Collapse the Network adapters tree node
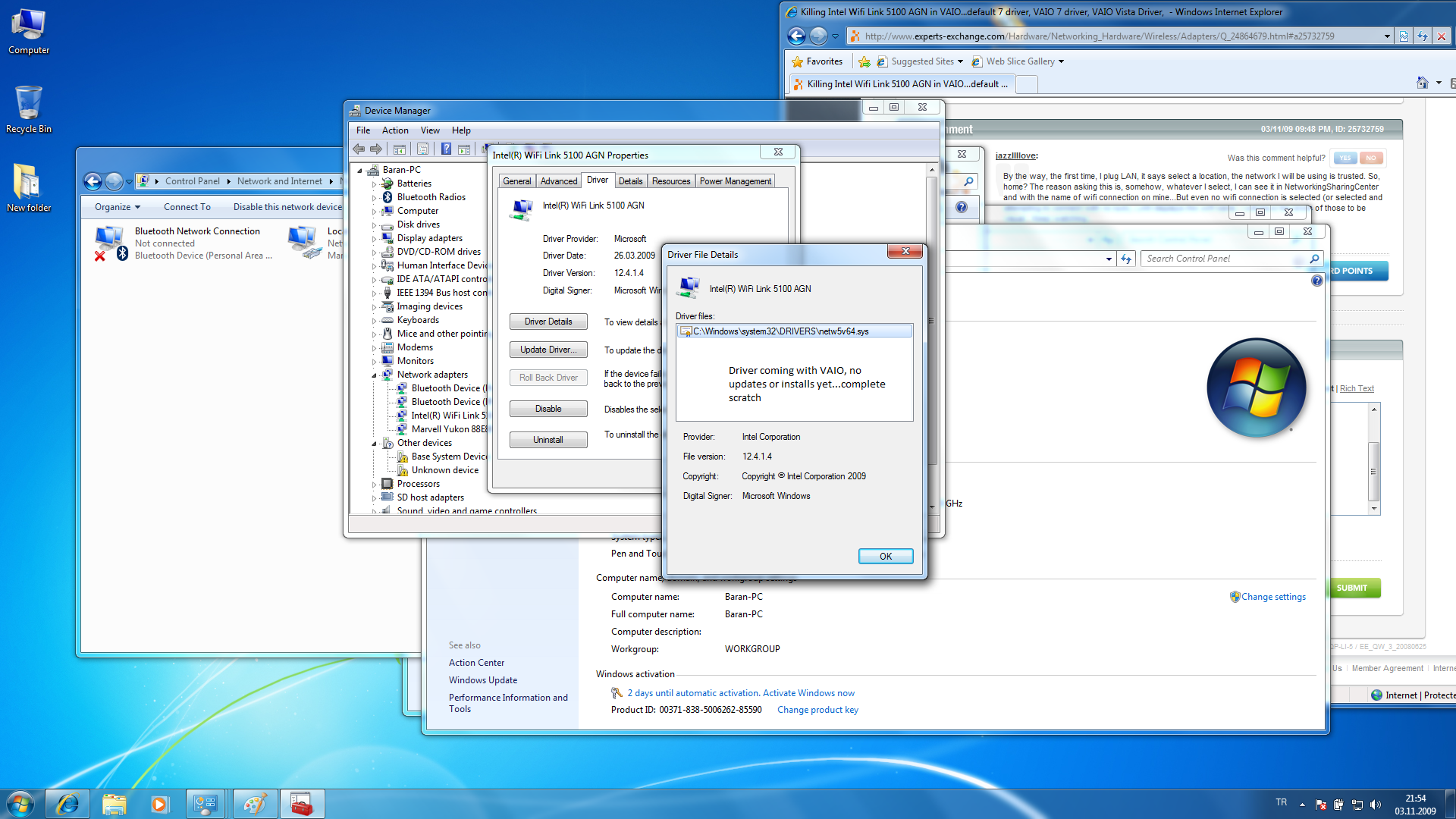Screen dimensions: 1456x819 (374, 375)
